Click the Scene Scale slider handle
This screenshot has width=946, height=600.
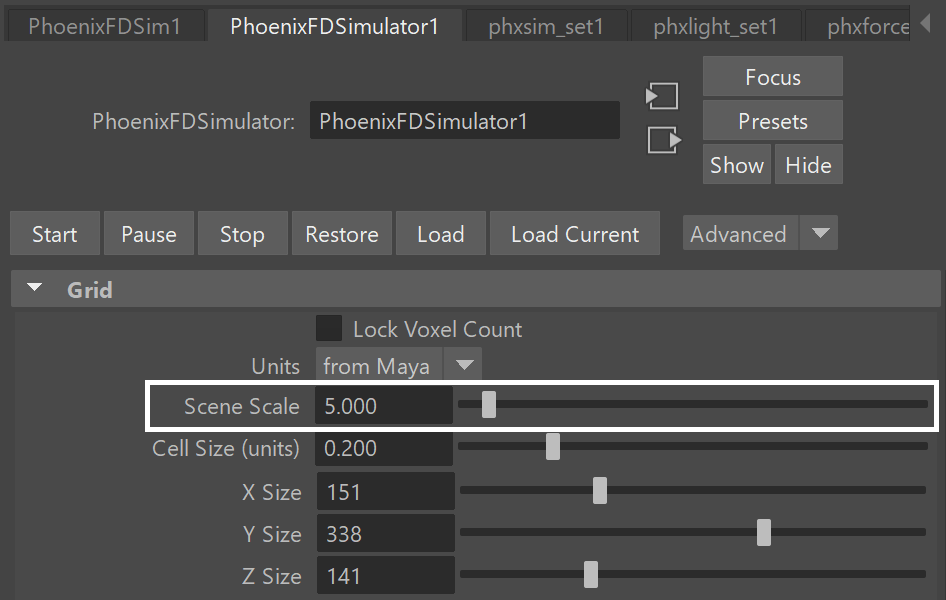pyautogui.click(x=489, y=405)
